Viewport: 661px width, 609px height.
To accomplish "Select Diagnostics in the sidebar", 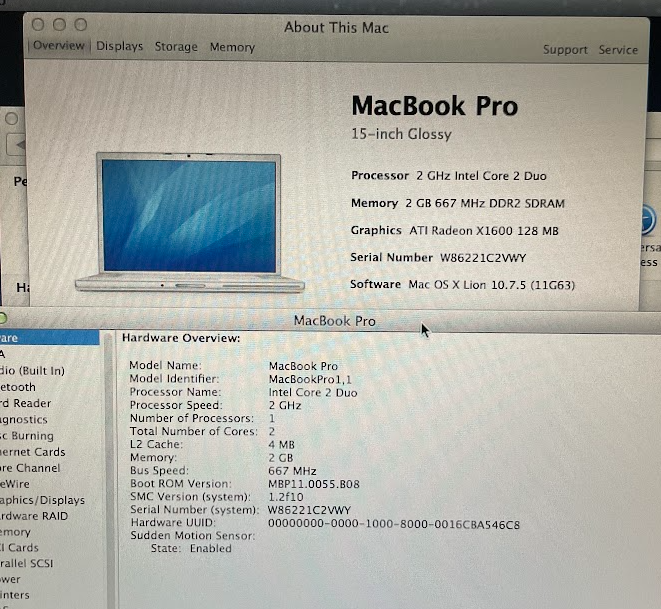I will coord(24,419).
